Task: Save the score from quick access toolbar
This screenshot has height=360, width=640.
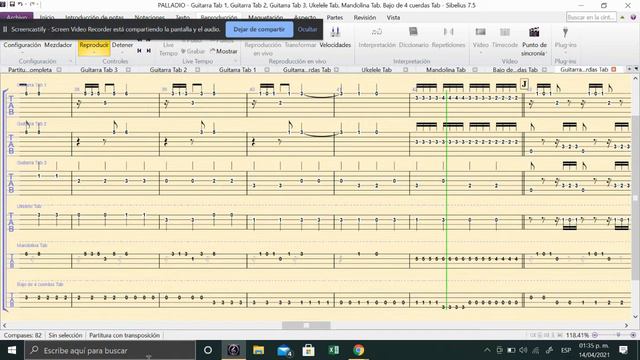Action: coord(12,4)
